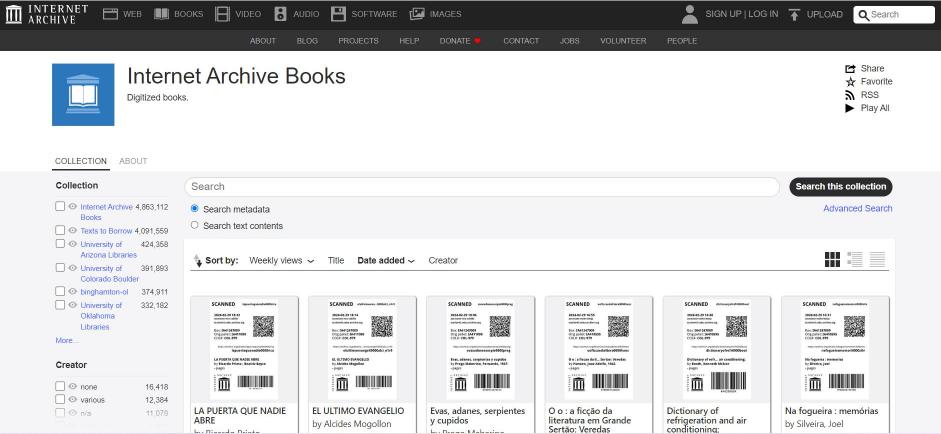Open Evas, adanes, serpientes y cupidos title
This screenshot has height=434, width=941.
(478, 415)
